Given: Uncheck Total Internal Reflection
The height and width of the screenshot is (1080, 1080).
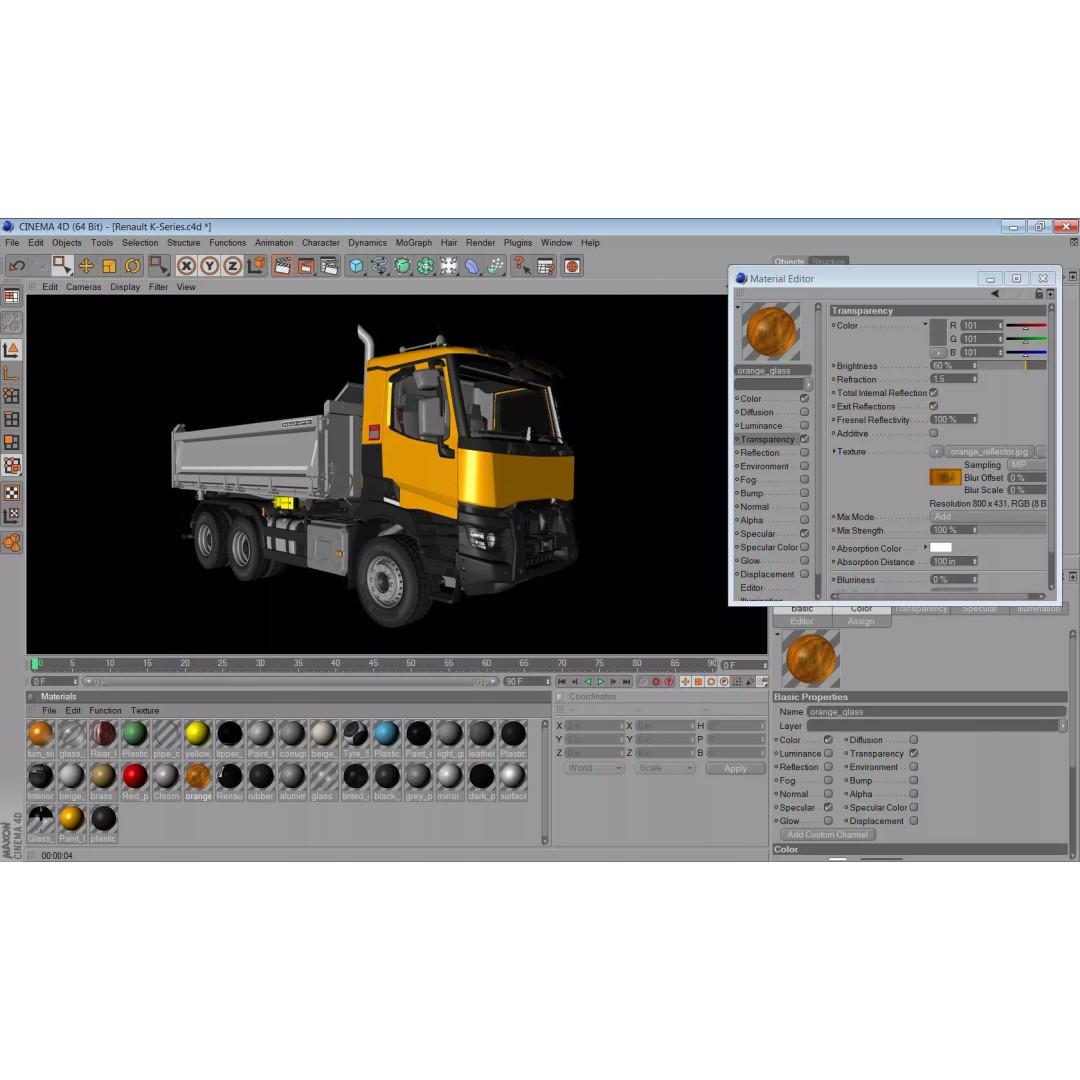Looking at the screenshot, I should click(x=933, y=393).
